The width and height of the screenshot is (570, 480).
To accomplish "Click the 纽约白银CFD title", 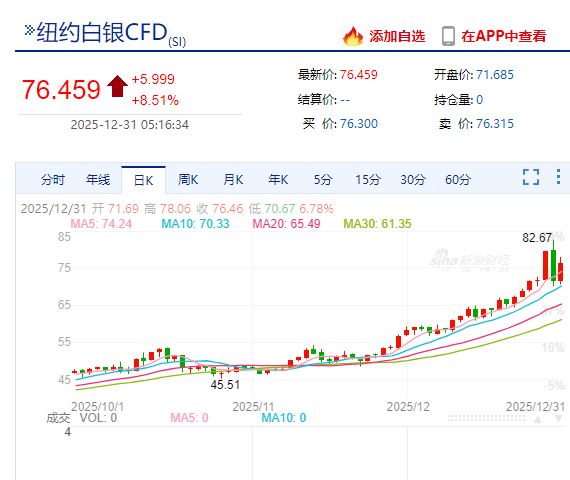I will click(x=102, y=32).
